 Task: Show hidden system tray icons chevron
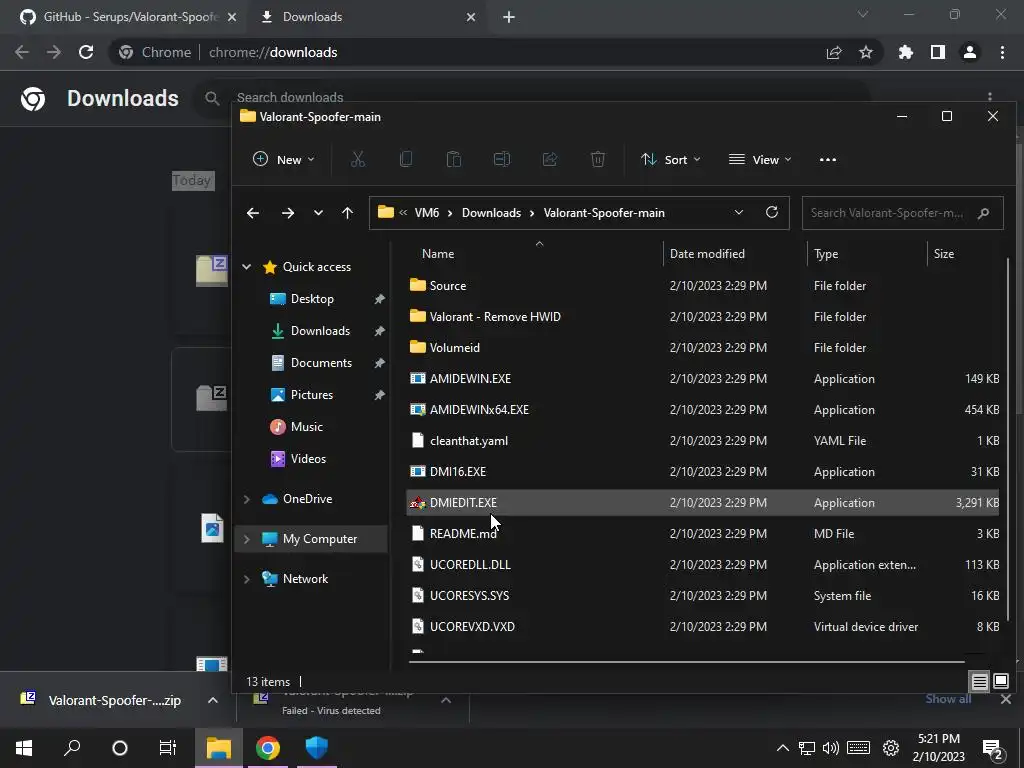coord(782,748)
